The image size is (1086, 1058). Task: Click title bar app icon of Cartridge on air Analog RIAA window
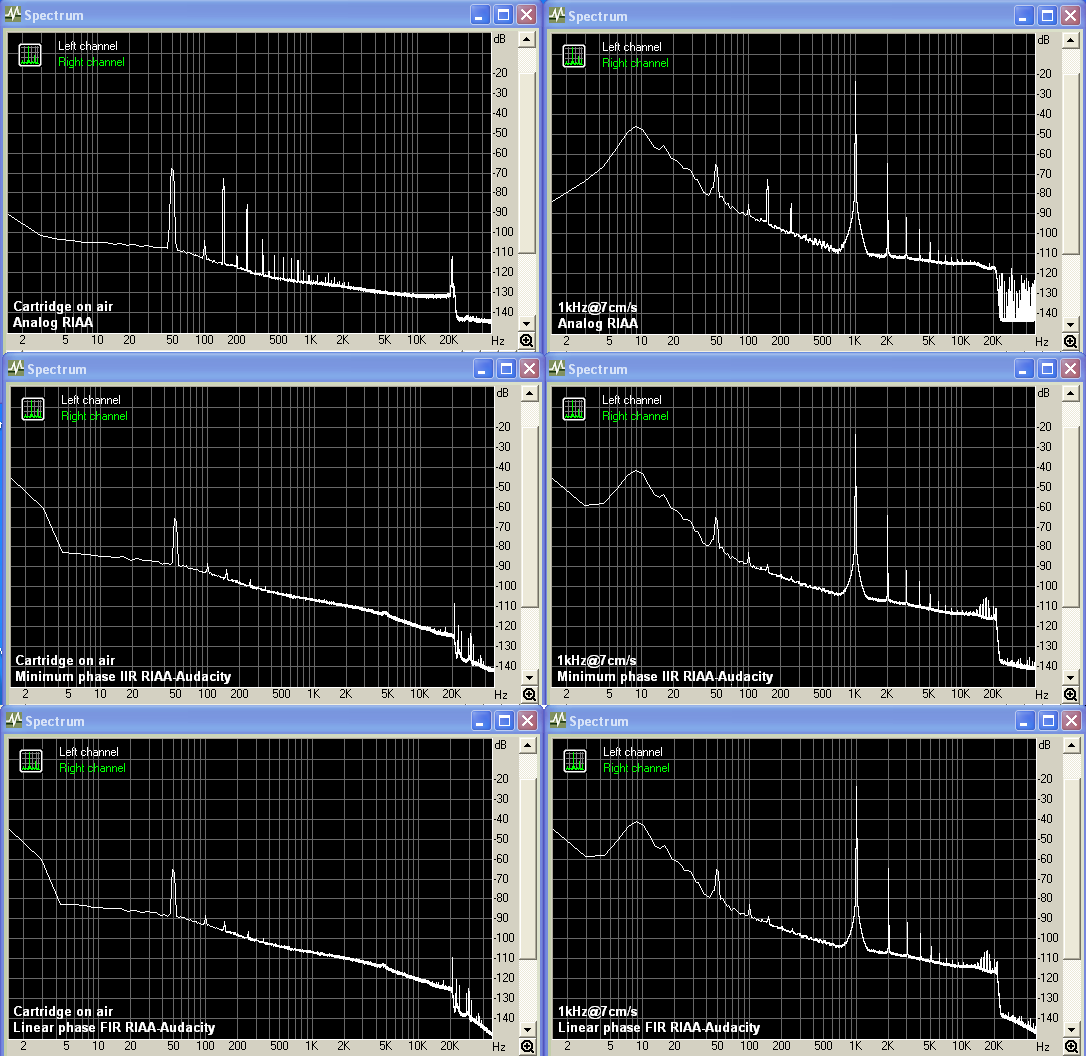click(13, 15)
